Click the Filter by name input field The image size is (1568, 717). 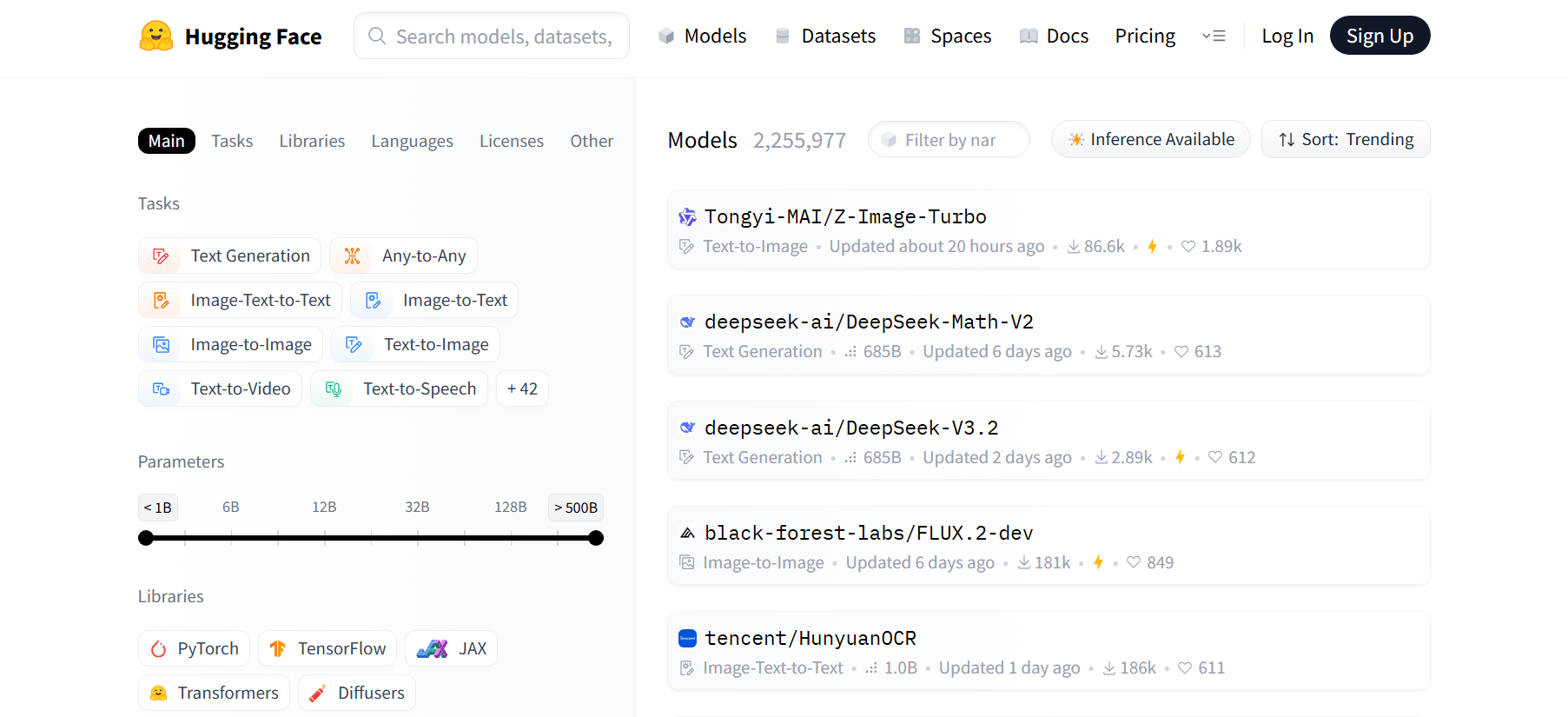pos(949,140)
